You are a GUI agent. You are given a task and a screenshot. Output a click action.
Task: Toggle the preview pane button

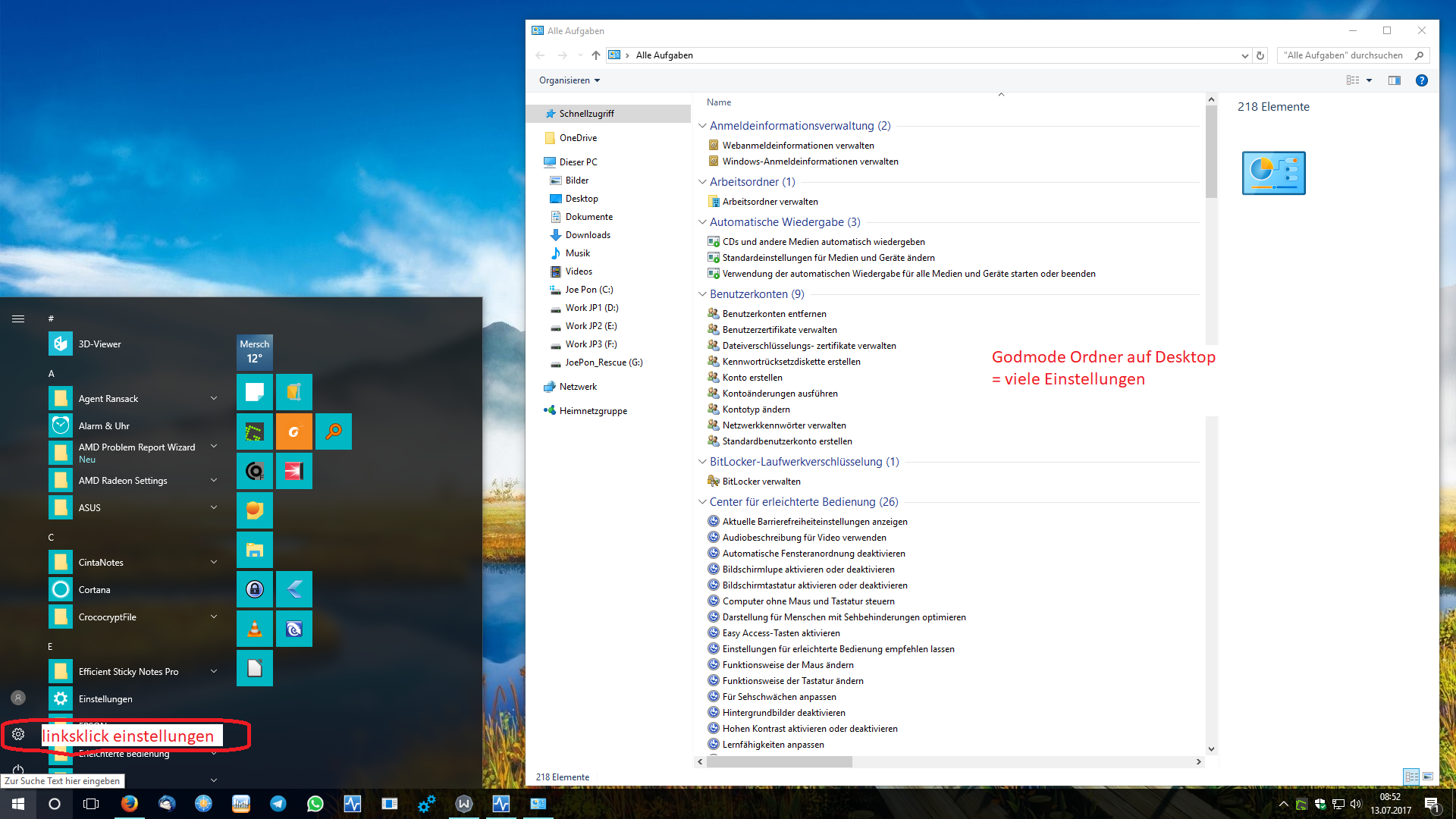(x=1394, y=80)
